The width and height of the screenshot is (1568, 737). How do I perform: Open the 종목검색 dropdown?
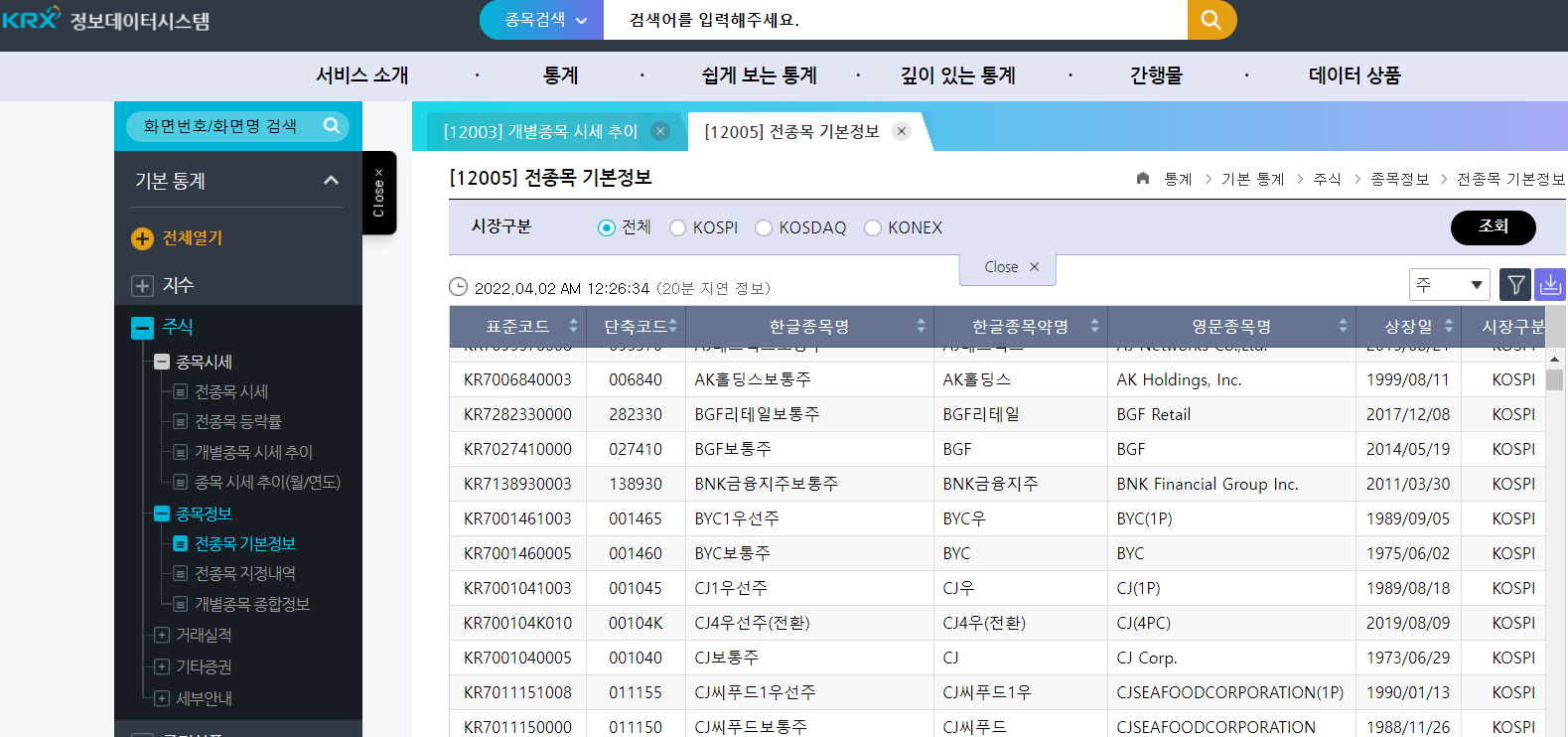coord(542,20)
